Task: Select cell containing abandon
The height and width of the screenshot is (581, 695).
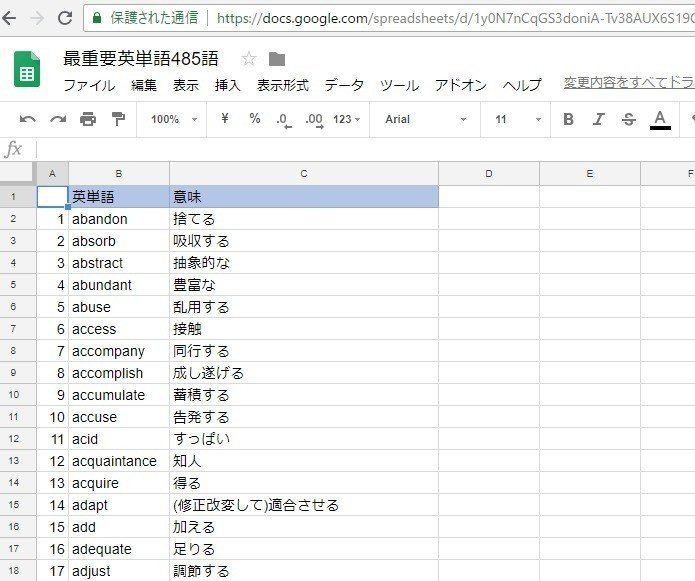Action: (x=119, y=218)
